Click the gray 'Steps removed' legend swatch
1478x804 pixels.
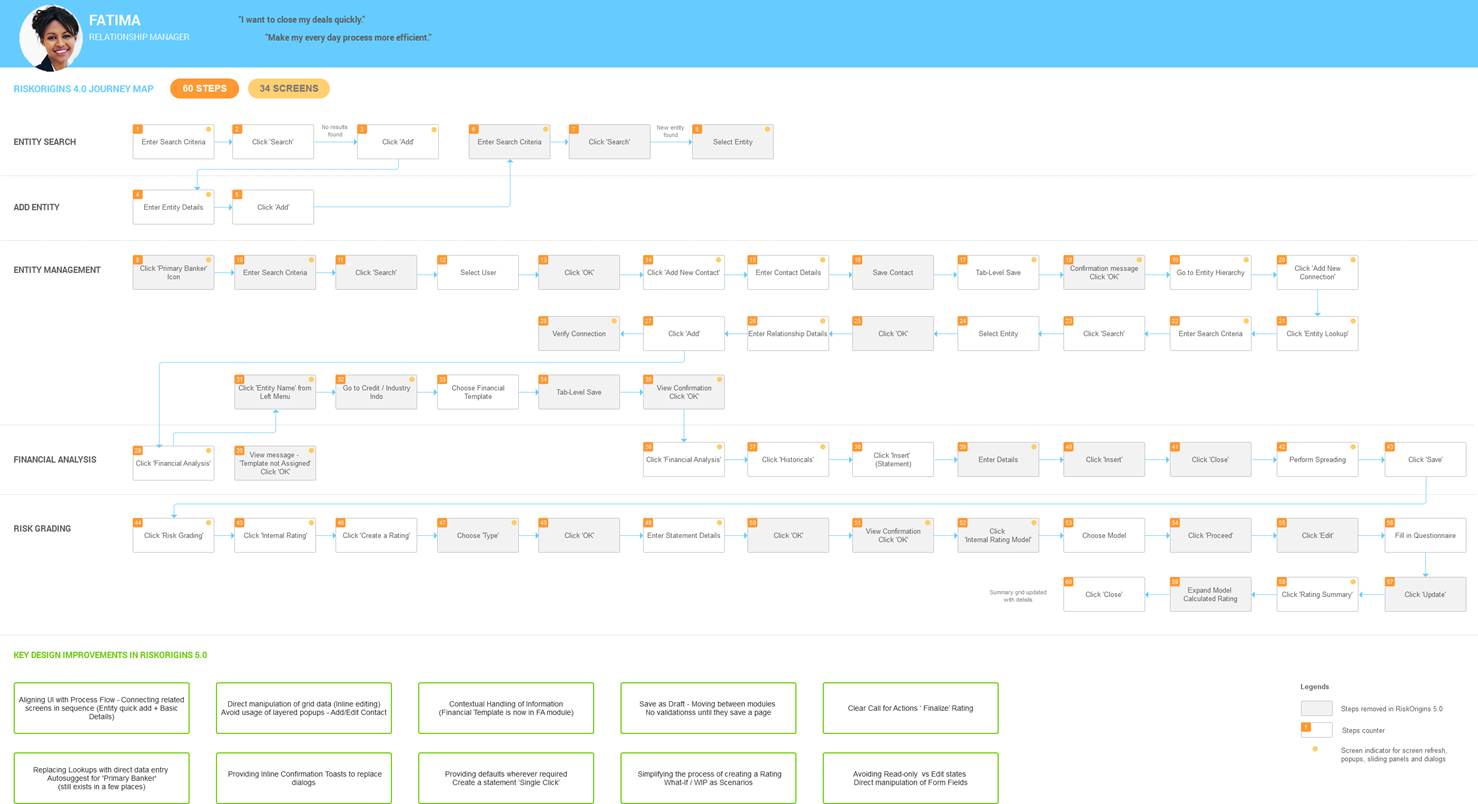(1316, 708)
